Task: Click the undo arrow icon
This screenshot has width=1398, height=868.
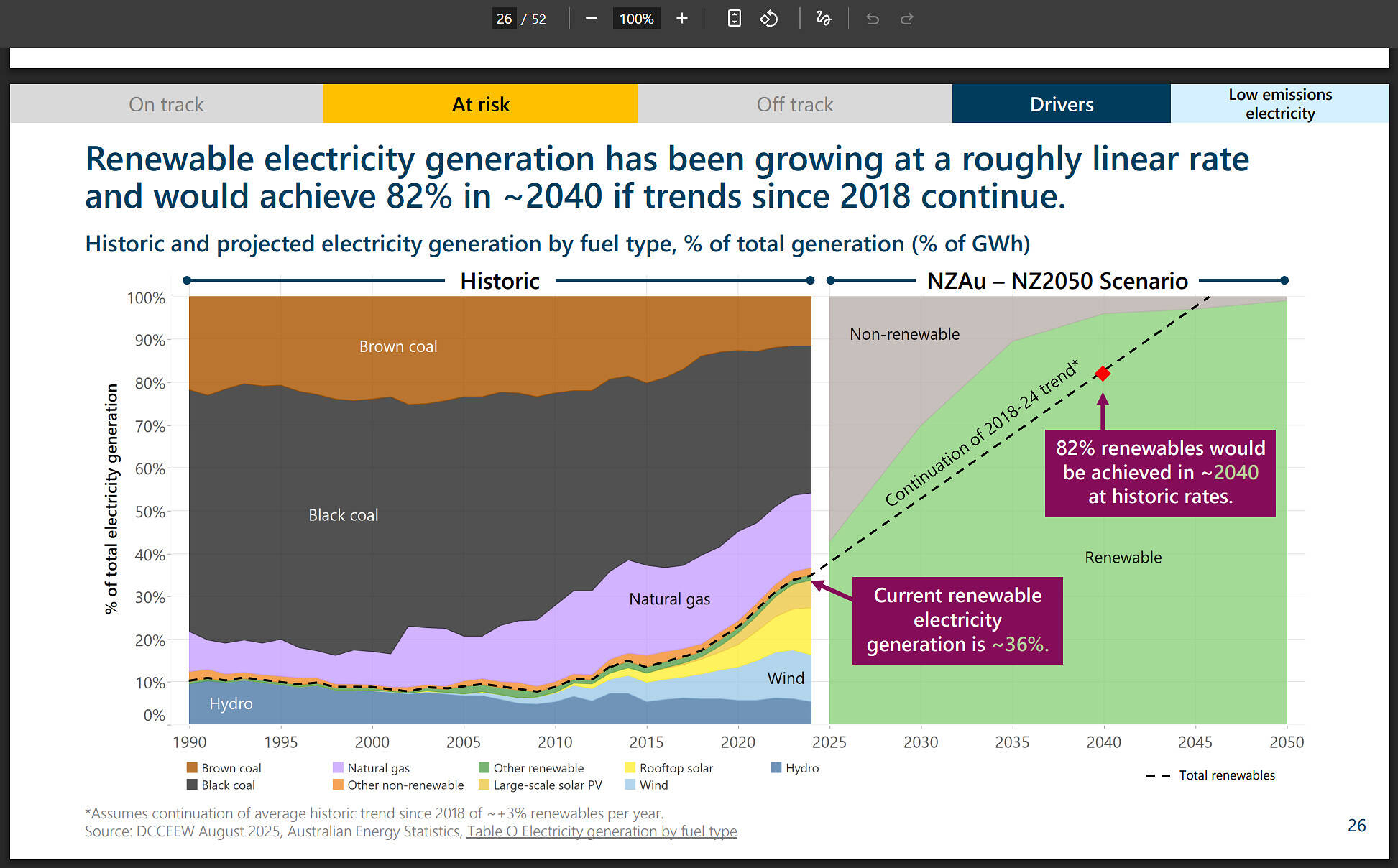Action: tap(873, 19)
